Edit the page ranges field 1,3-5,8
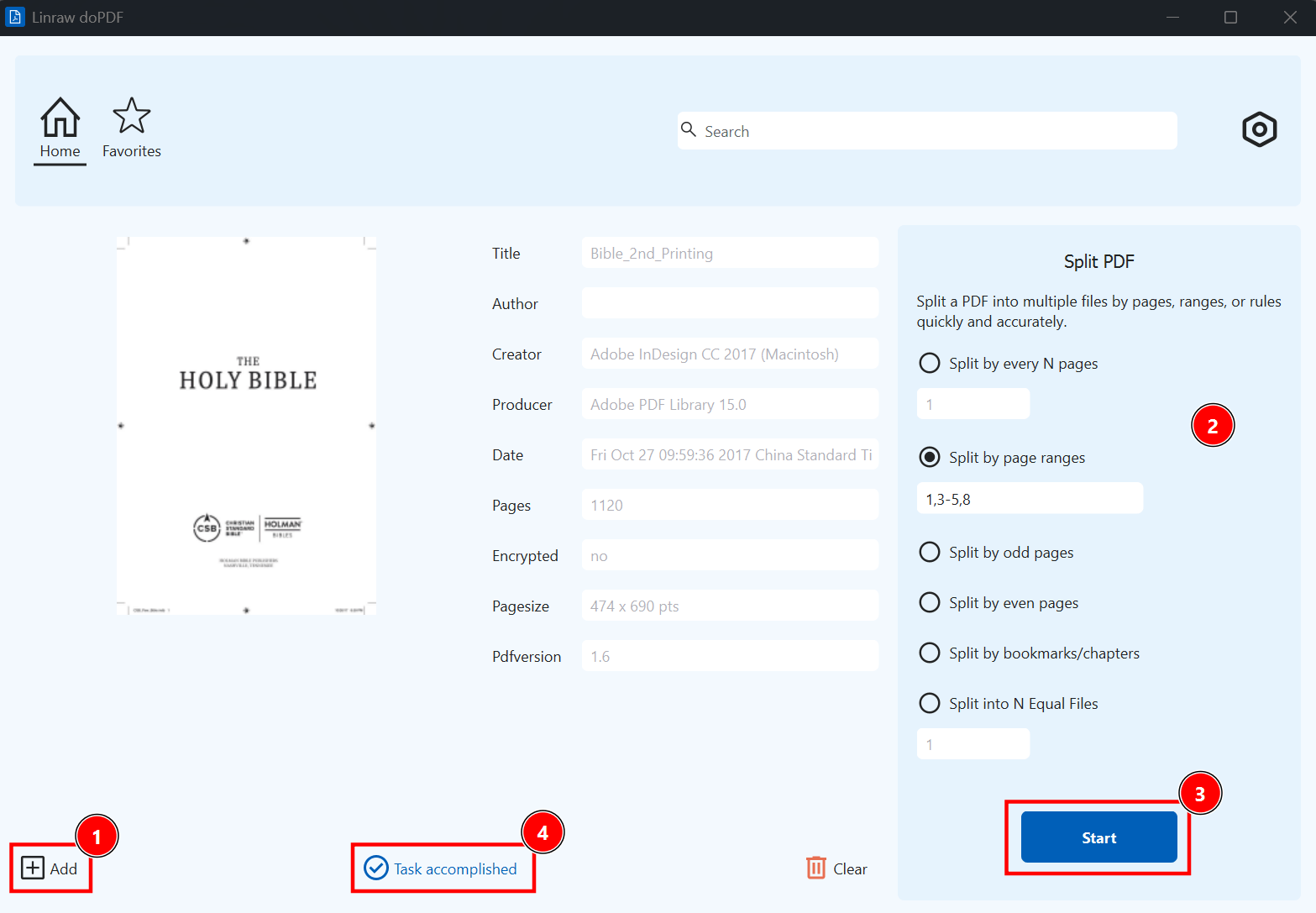 click(1029, 499)
